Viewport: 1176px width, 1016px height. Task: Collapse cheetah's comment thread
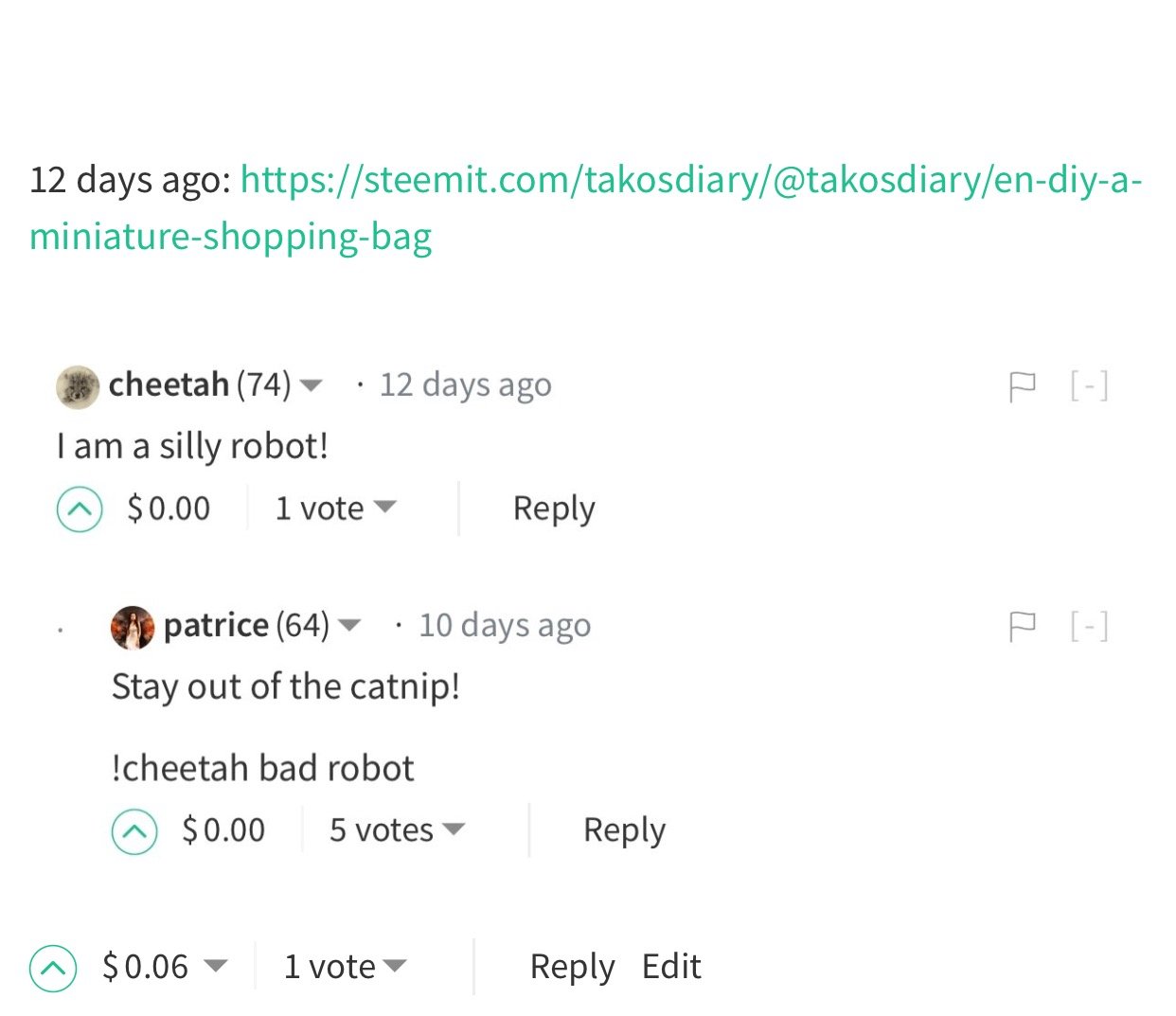tap(1089, 385)
